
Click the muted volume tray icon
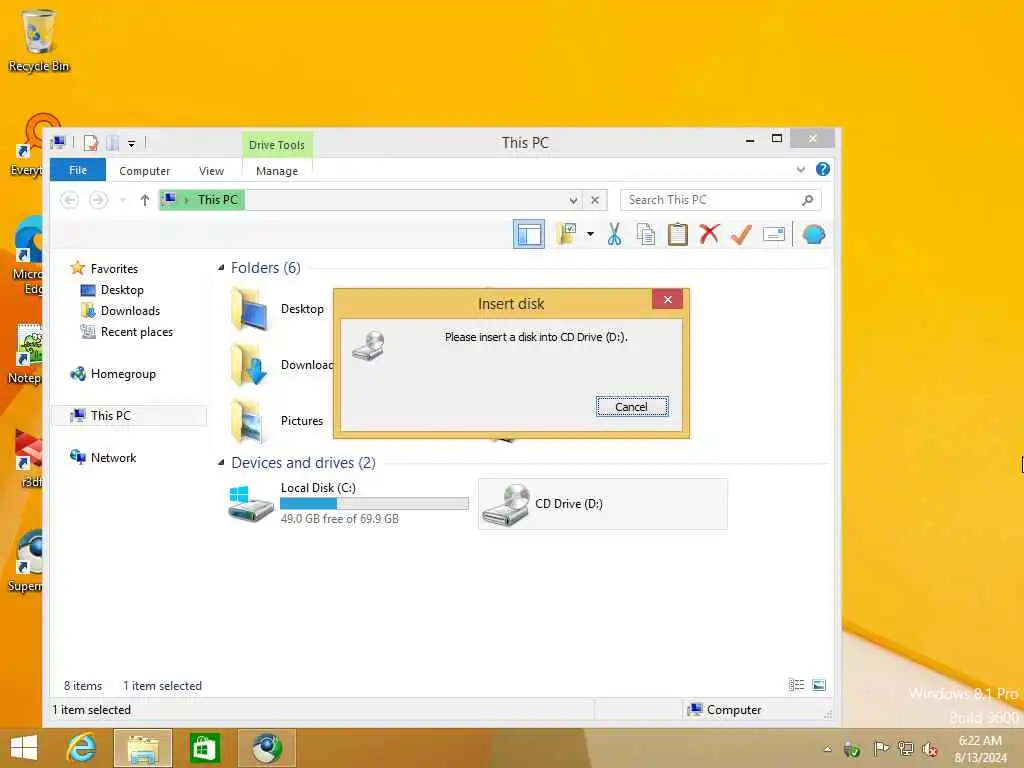[x=930, y=749]
